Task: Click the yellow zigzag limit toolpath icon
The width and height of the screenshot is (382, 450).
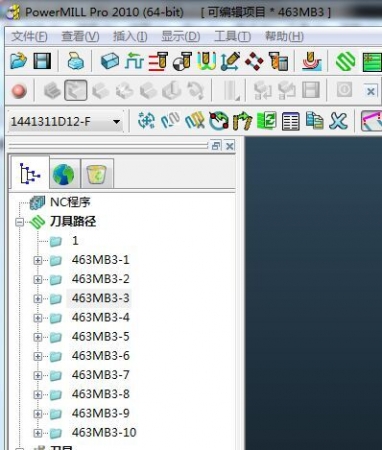Action: (x=194, y=121)
